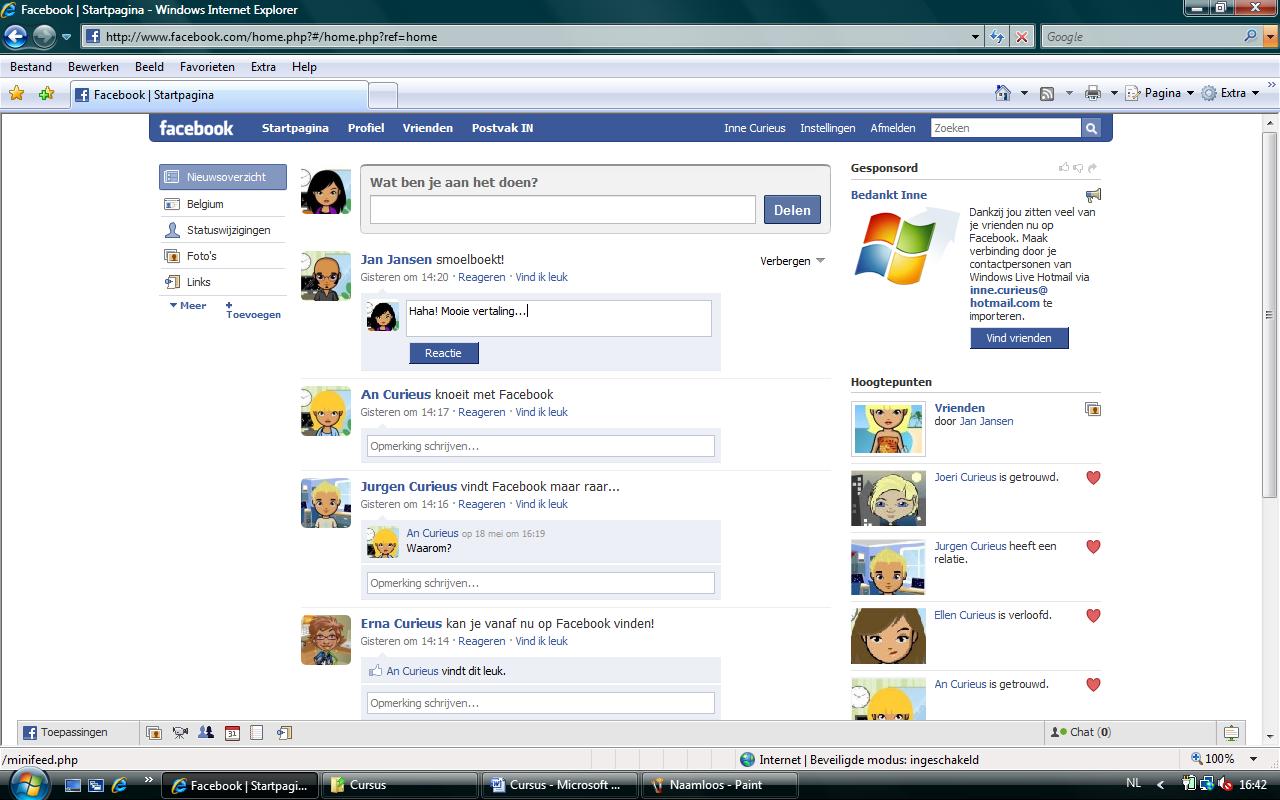This screenshot has height=800, width=1280.
Task: Open the address bar history dropdown
Action: 976,37
